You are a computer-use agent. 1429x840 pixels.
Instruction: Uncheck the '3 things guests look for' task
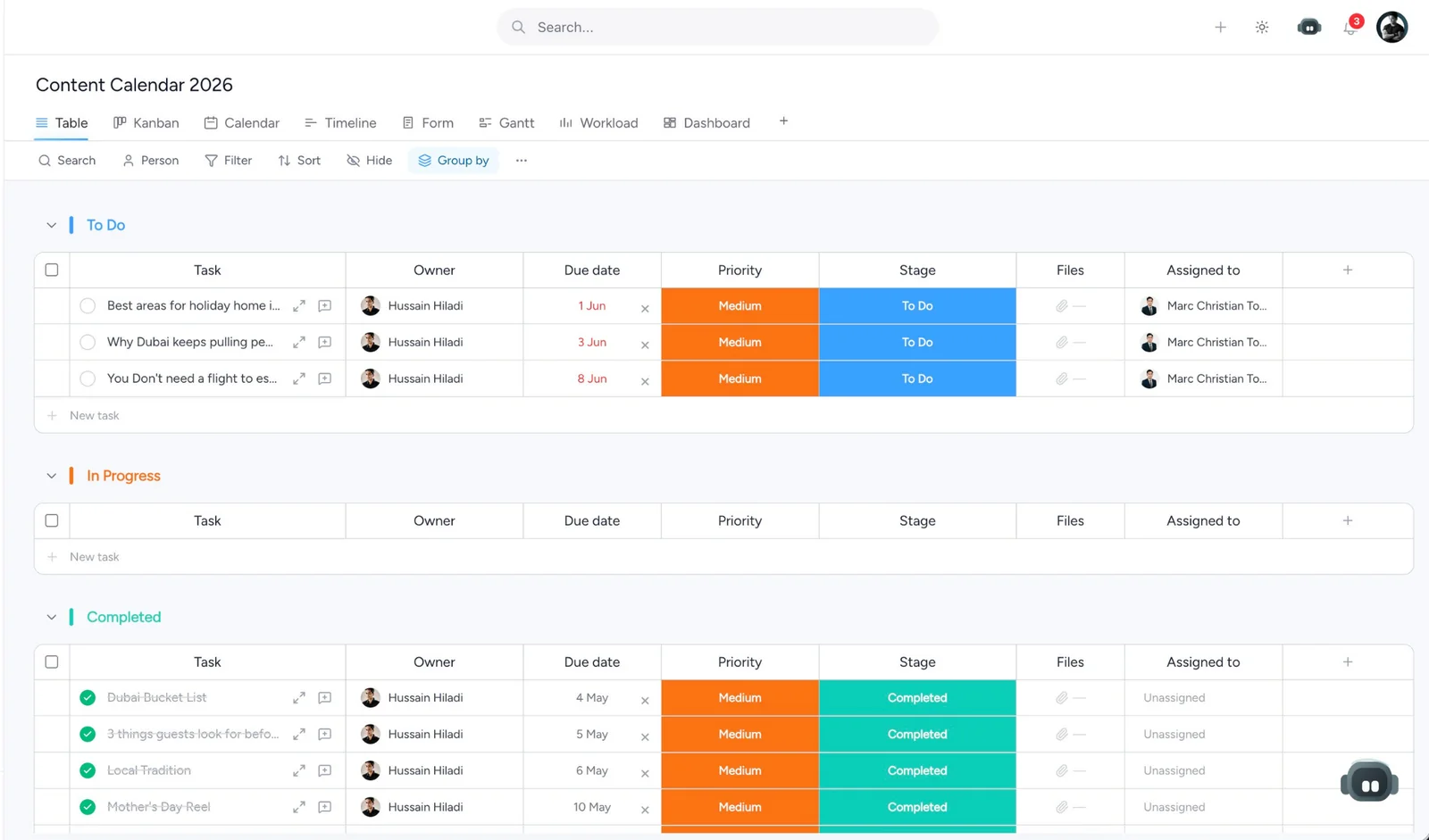88,735
